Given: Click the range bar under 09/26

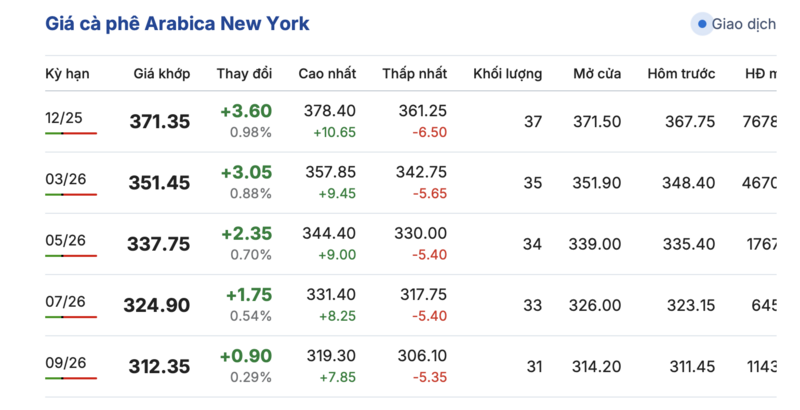Looking at the screenshot, I should [x=71, y=378].
